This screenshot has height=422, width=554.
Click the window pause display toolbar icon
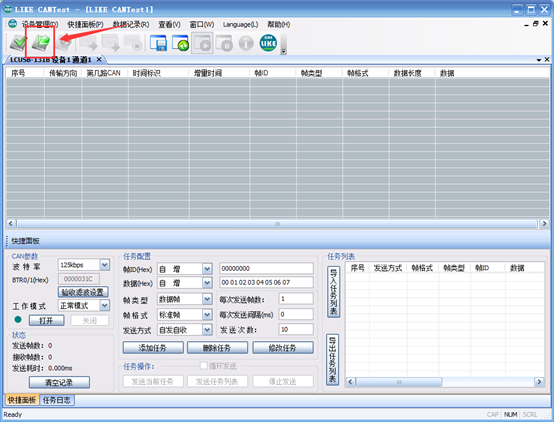tap(224, 43)
